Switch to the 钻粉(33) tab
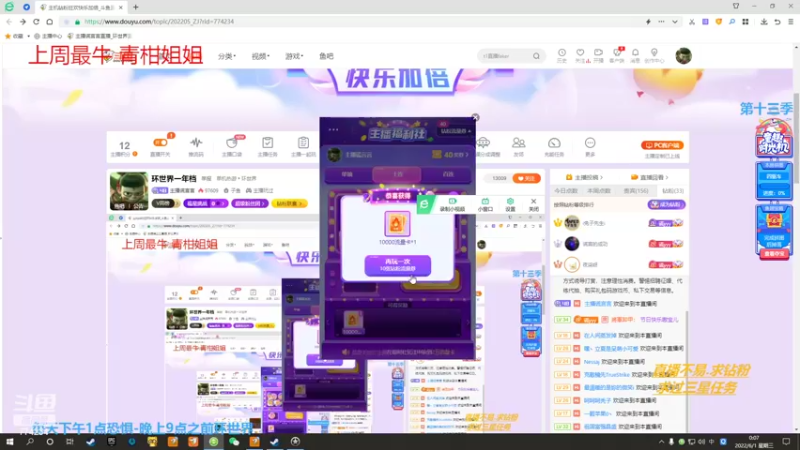Screen dimensions: 800x450 point(672,191)
